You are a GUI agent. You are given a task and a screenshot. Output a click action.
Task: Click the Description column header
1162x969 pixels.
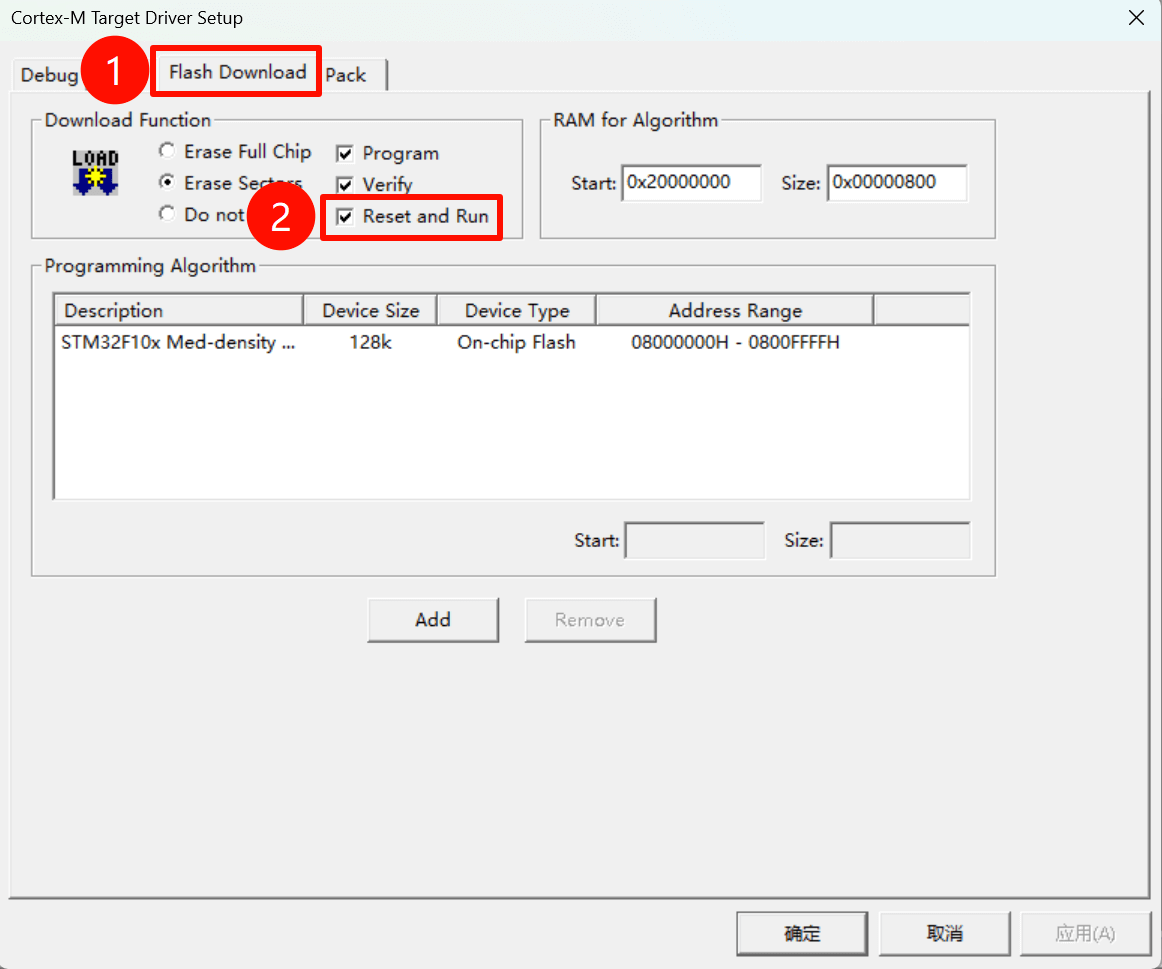pyautogui.click(x=178, y=311)
